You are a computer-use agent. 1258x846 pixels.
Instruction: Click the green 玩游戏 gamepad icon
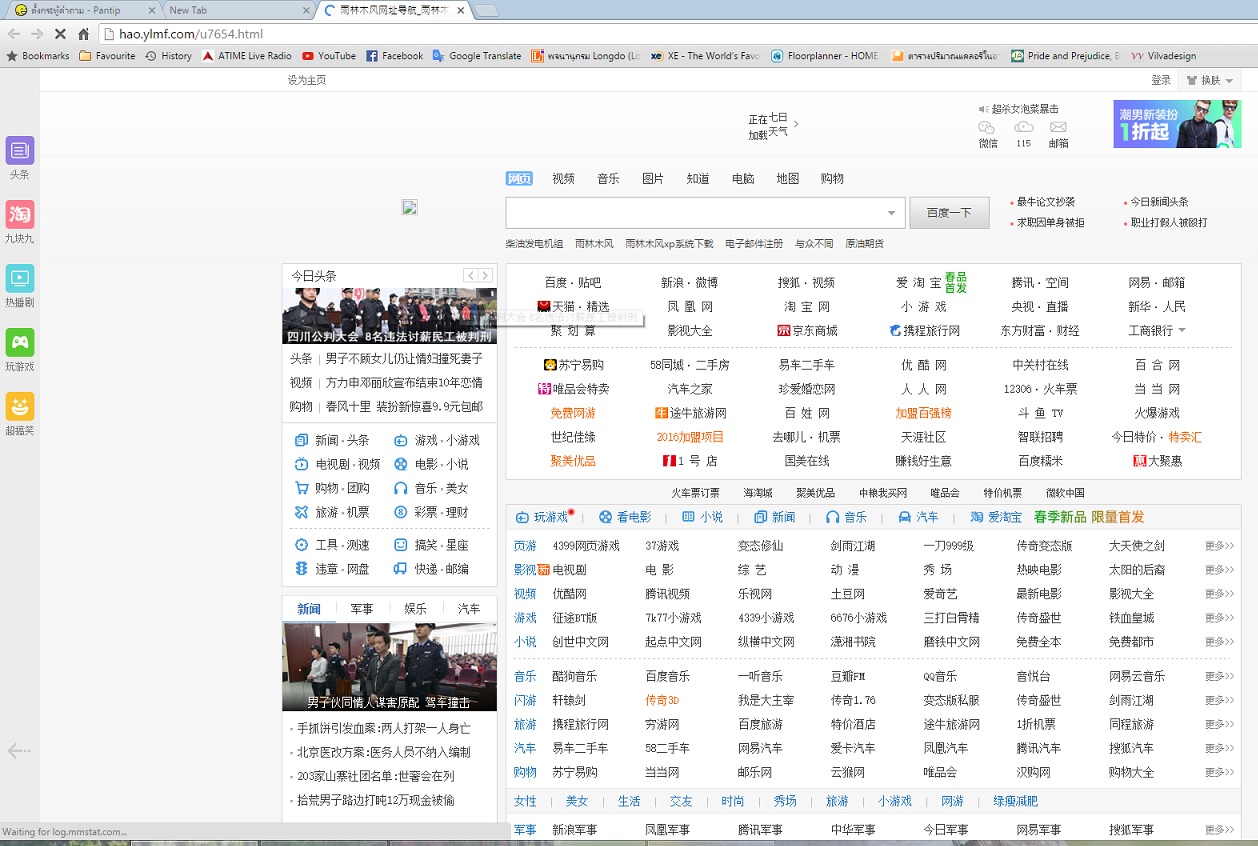pyautogui.click(x=20, y=343)
